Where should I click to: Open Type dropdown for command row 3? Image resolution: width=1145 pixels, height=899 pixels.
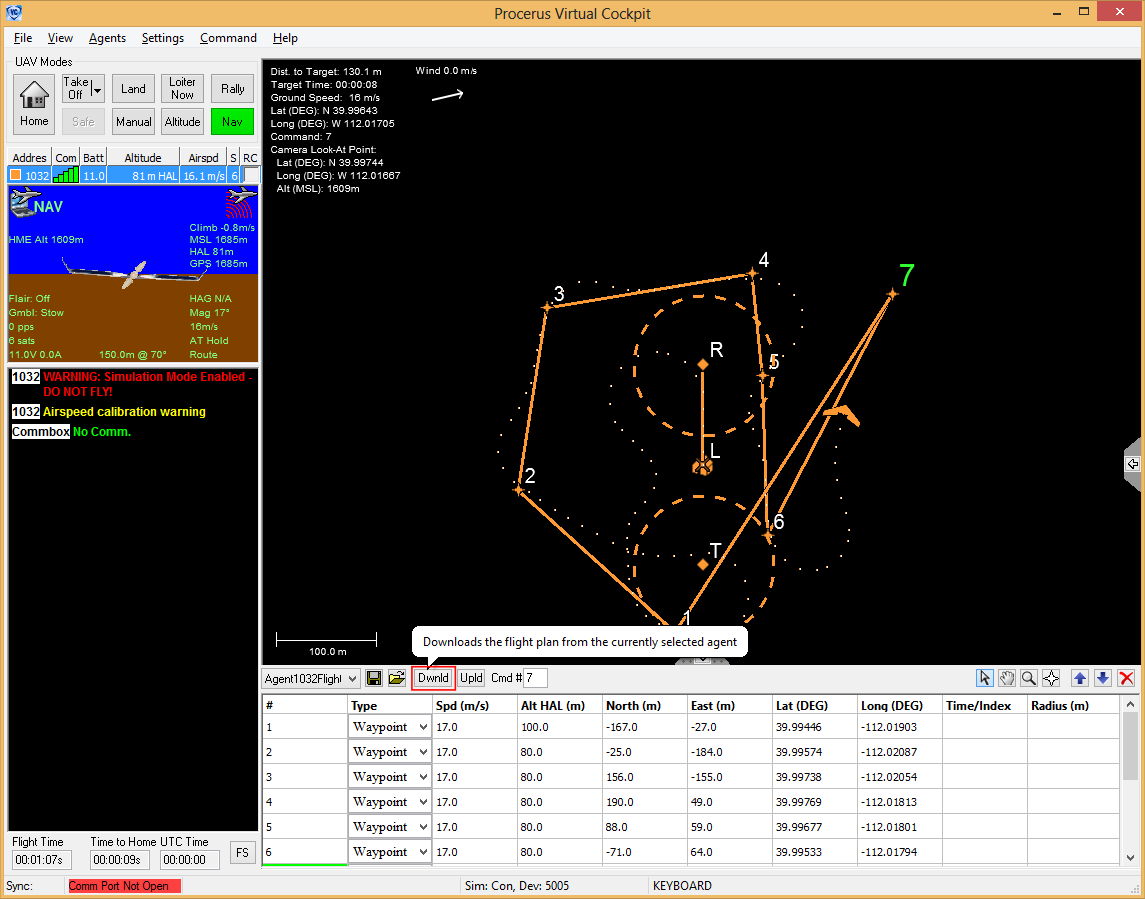pos(423,777)
